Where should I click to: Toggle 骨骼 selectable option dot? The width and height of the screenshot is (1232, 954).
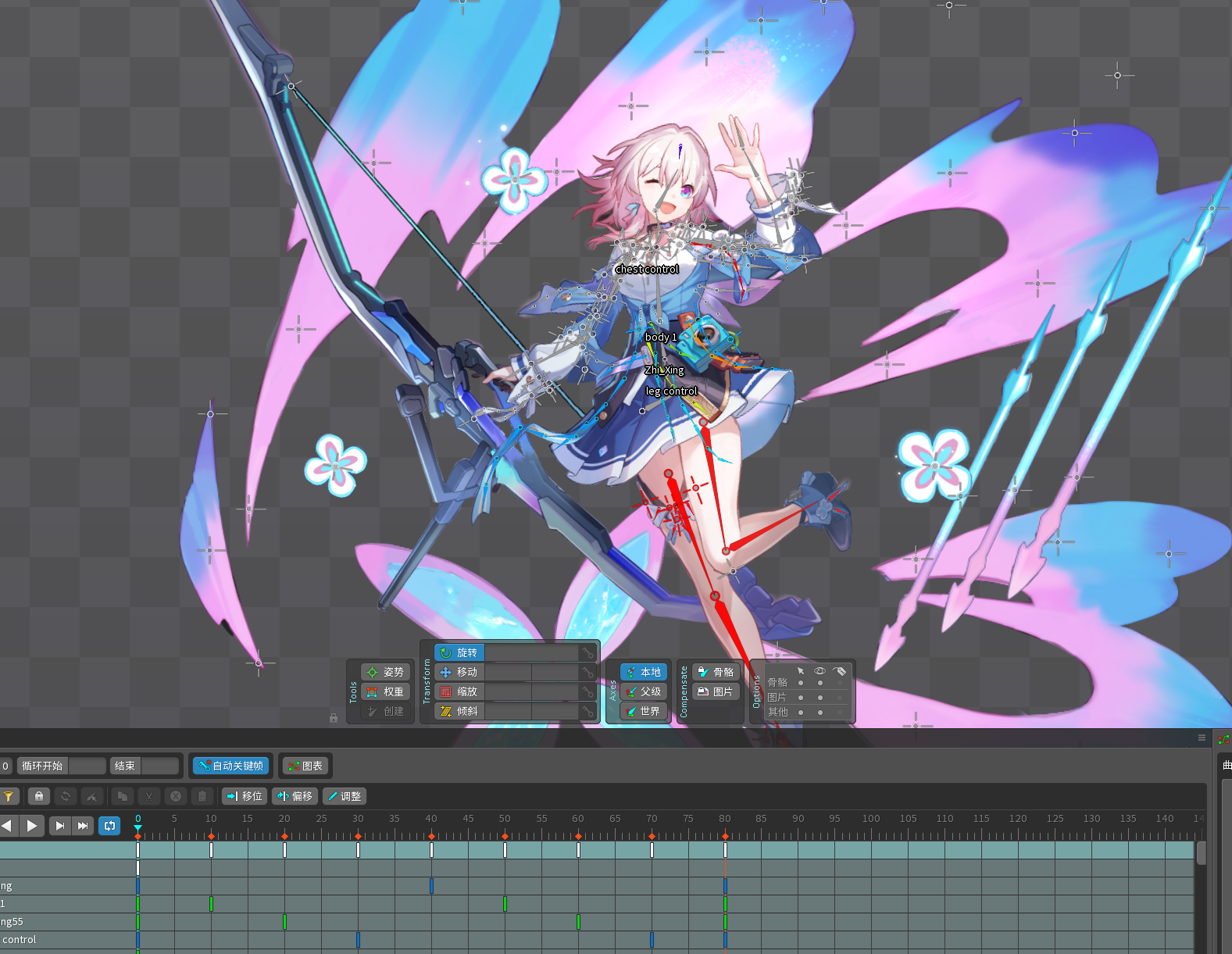(801, 683)
